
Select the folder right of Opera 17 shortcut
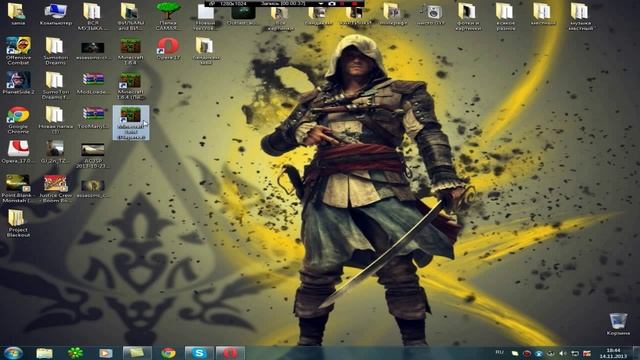[205, 50]
